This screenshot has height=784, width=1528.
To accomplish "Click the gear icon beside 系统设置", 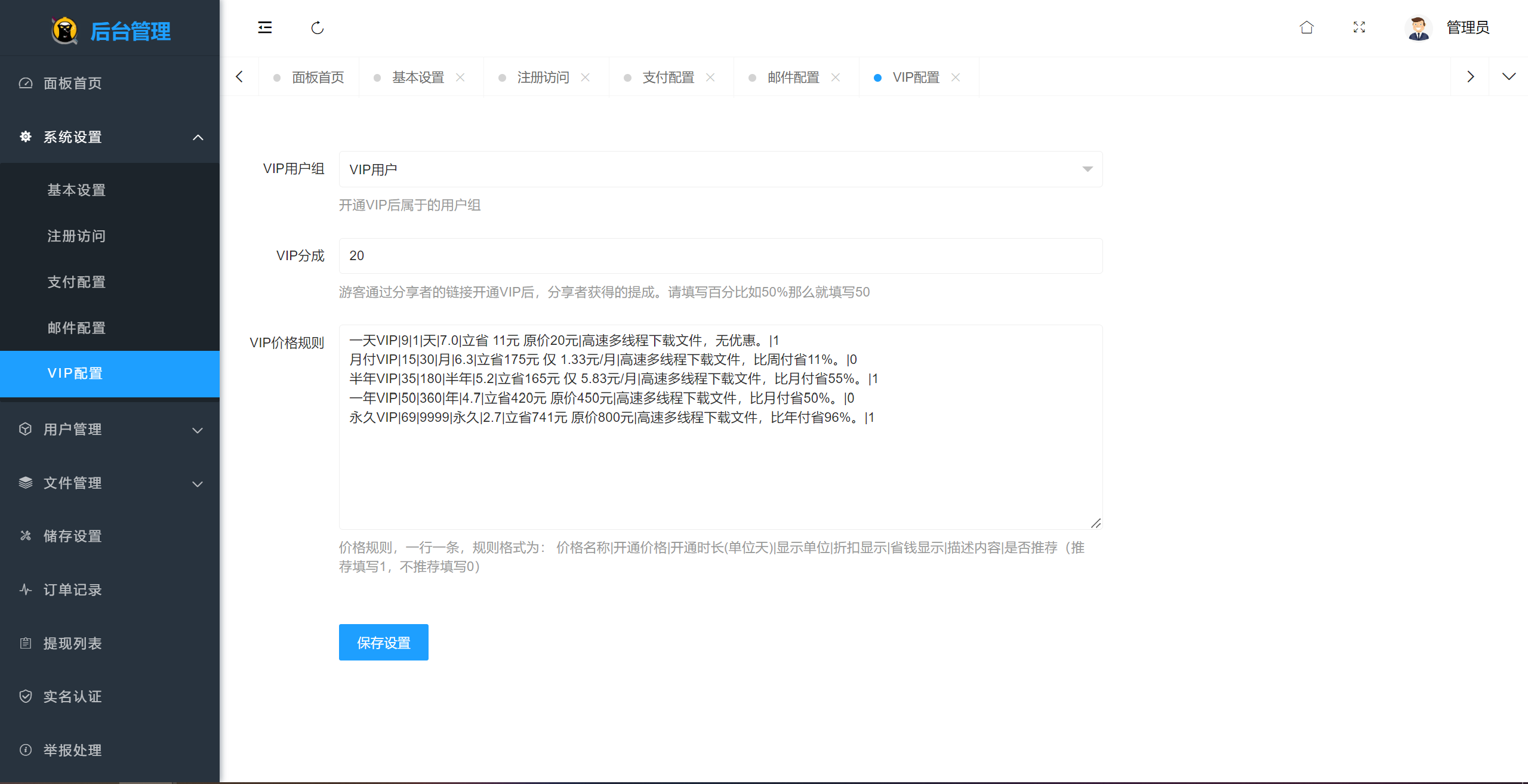I will click(x=26, y=137).
